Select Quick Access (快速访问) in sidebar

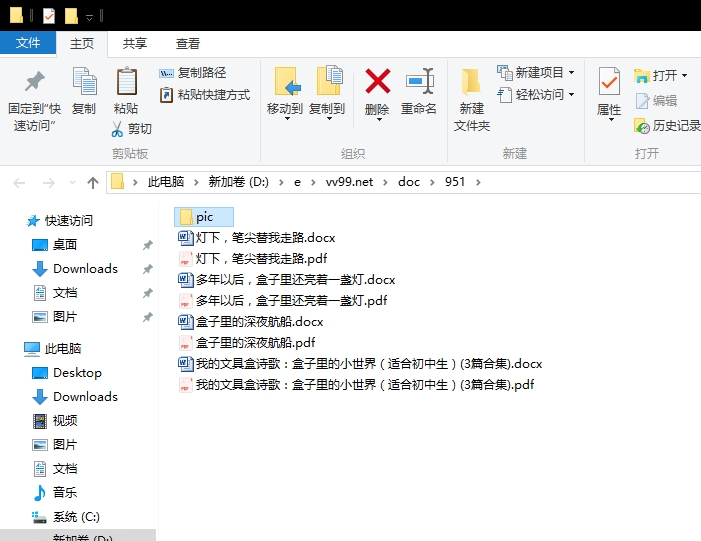pos(60,220)
